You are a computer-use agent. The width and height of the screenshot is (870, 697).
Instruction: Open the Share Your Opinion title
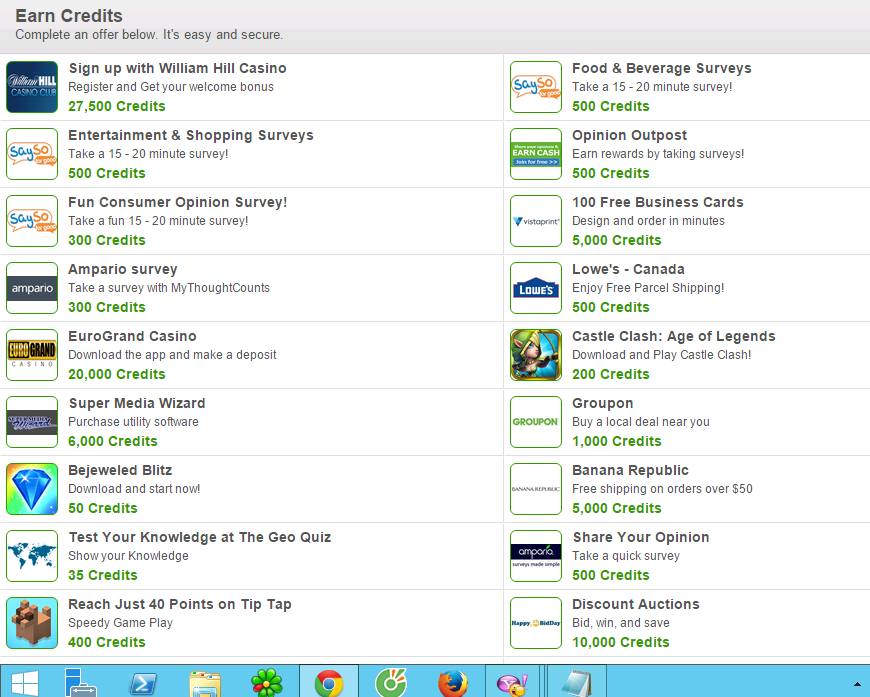641,537
